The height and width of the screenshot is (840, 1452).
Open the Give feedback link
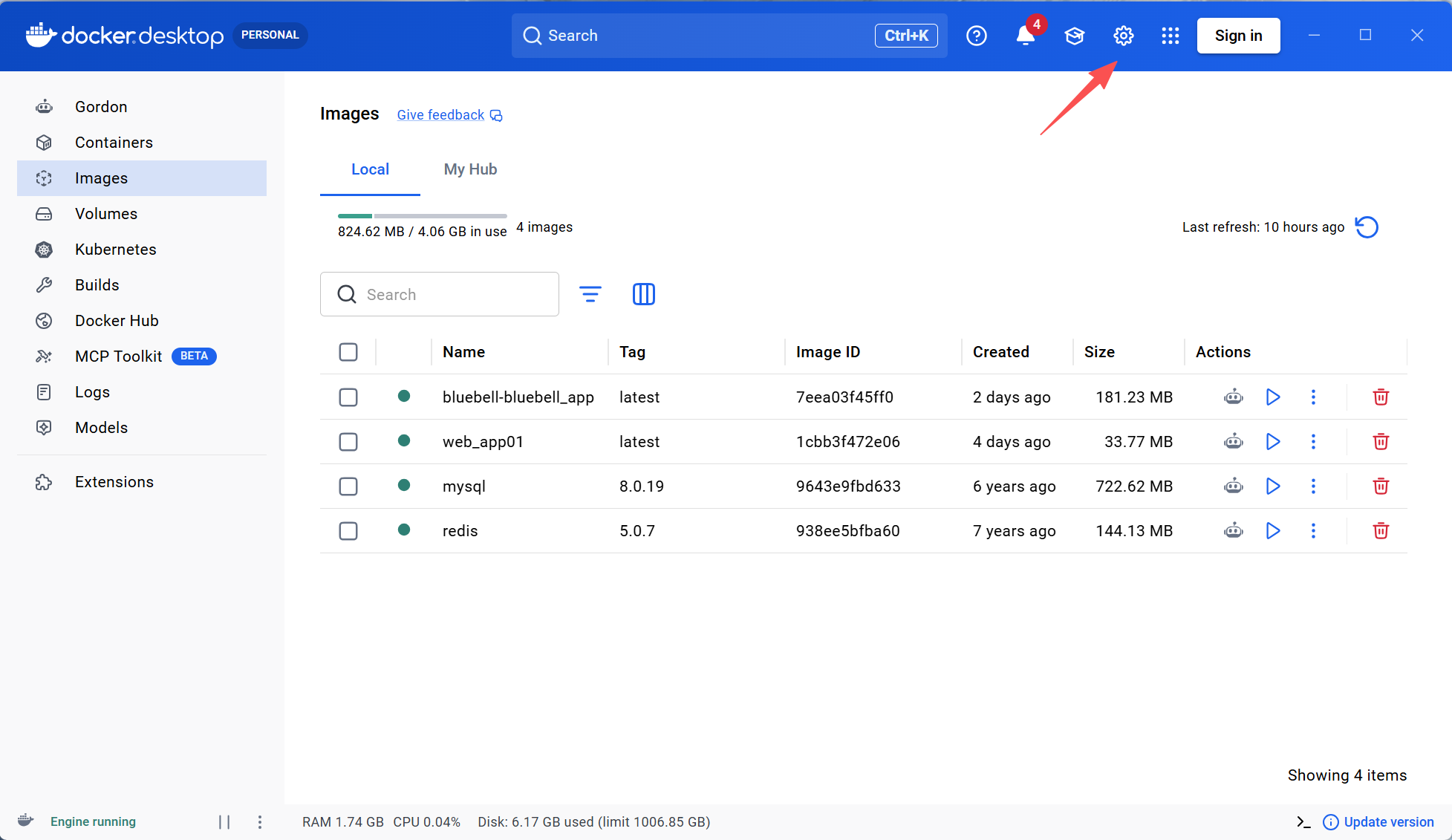click(449, 115)
